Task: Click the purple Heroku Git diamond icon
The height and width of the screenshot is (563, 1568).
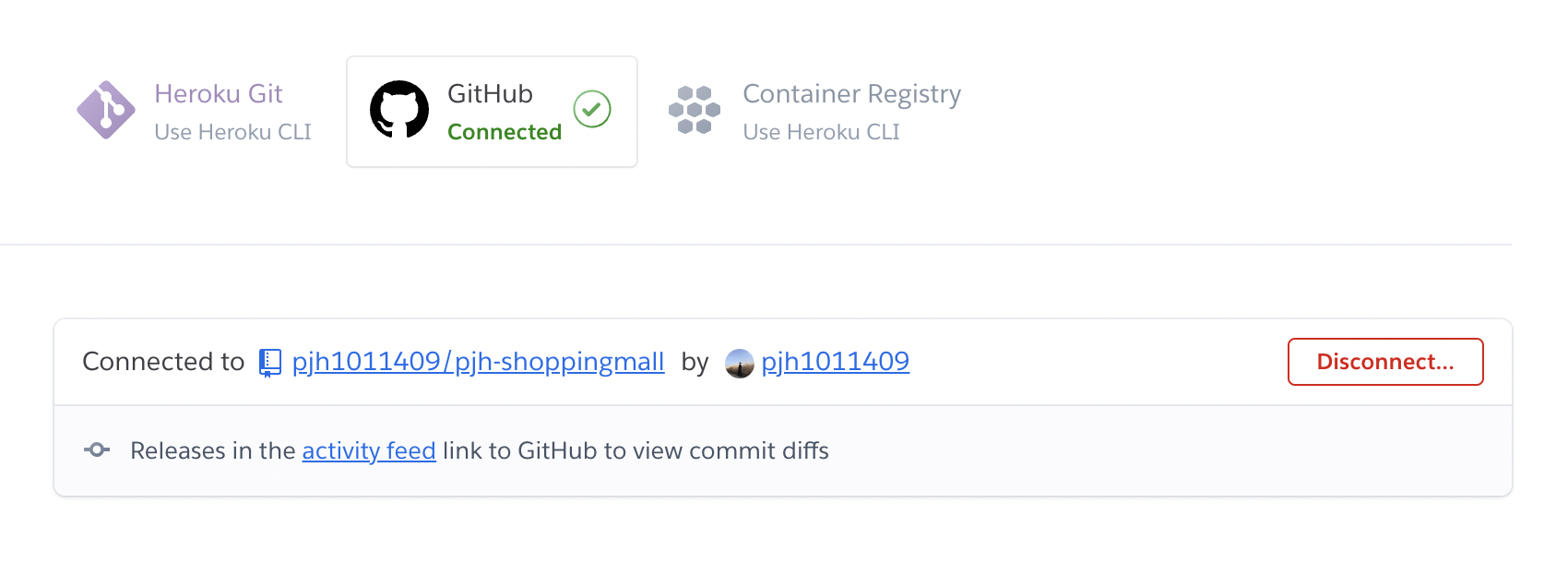Action: [105, 110]
